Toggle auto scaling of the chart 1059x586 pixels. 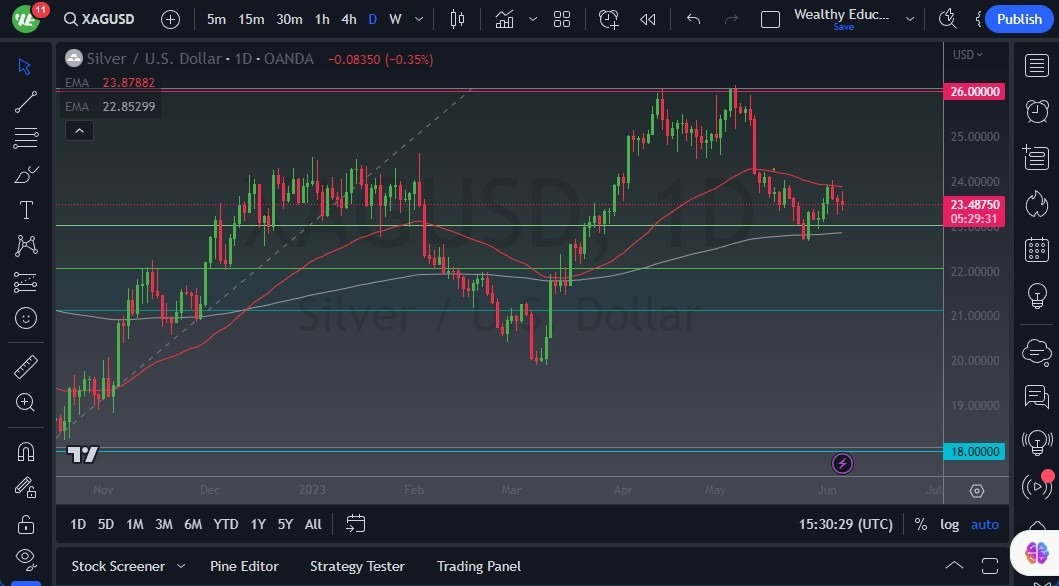point(984,524)
